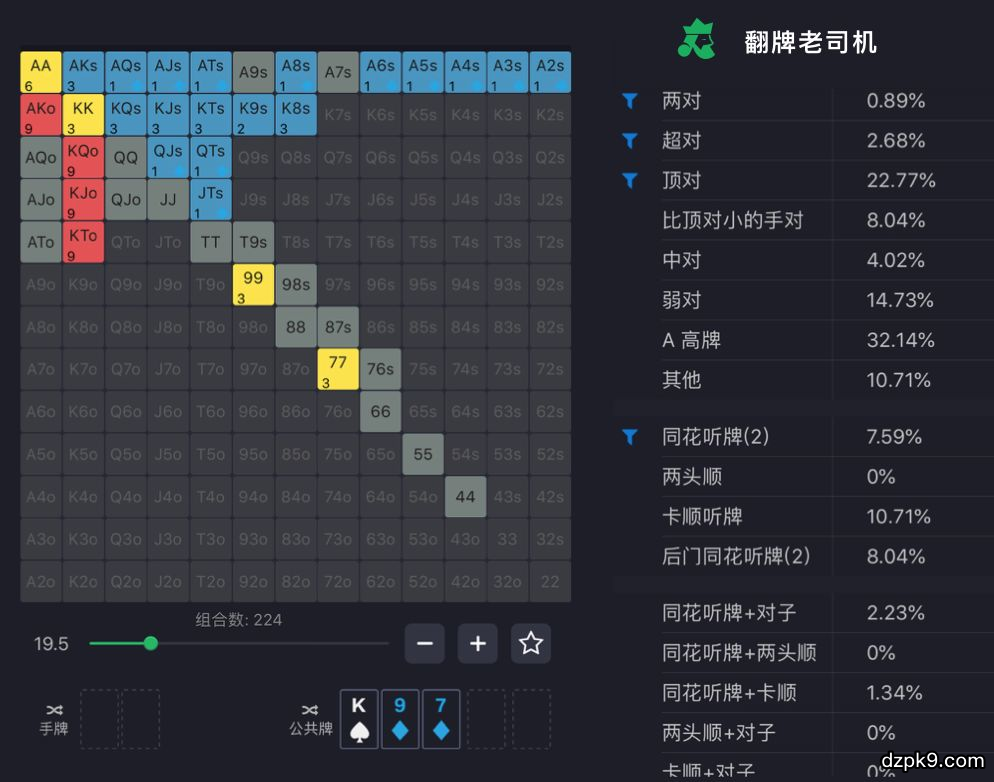
Task: Toggle the KTs hand cell
Action: (x=210, y=115)
